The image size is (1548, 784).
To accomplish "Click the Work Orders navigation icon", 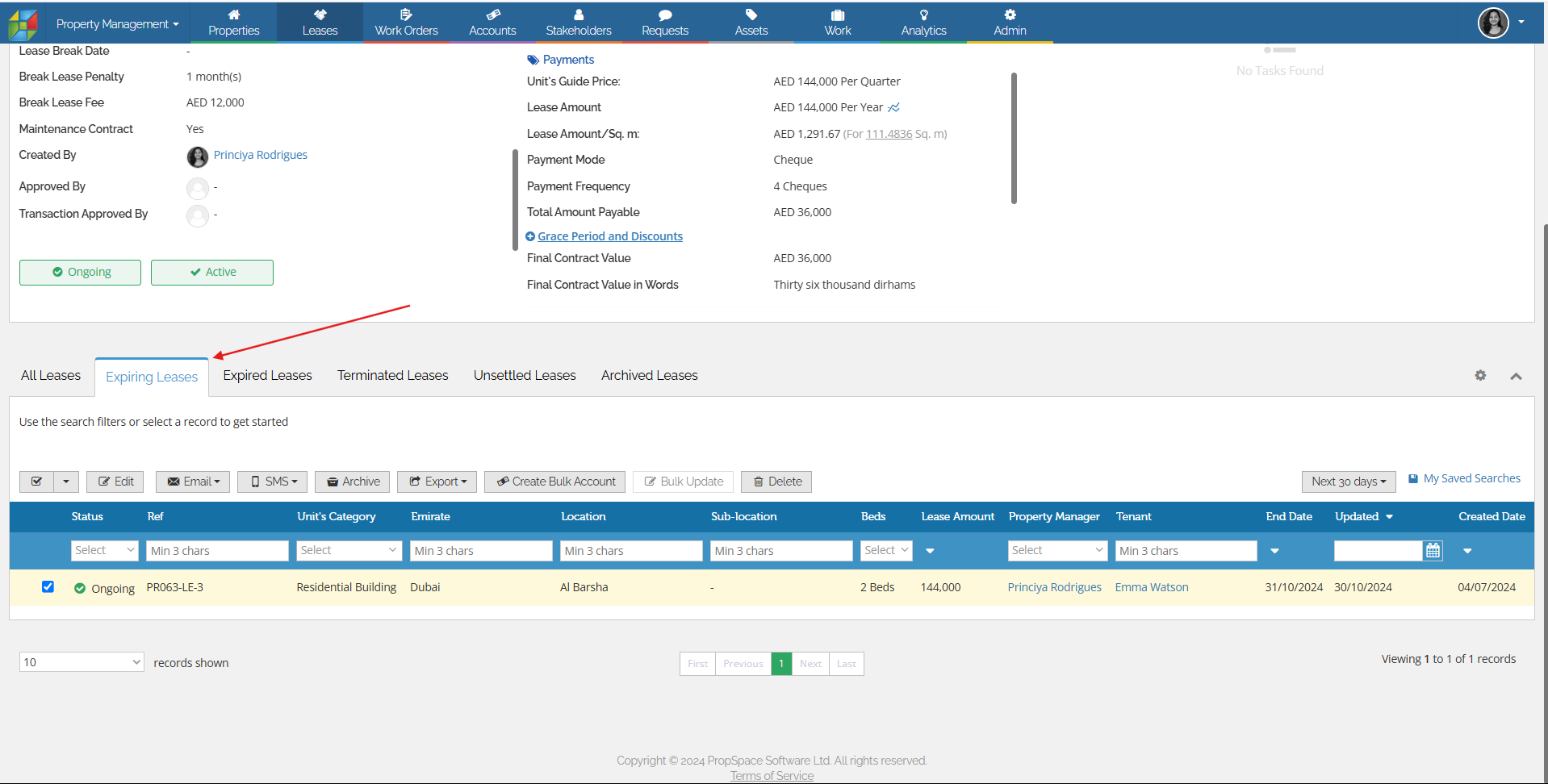I will [406, 15].
